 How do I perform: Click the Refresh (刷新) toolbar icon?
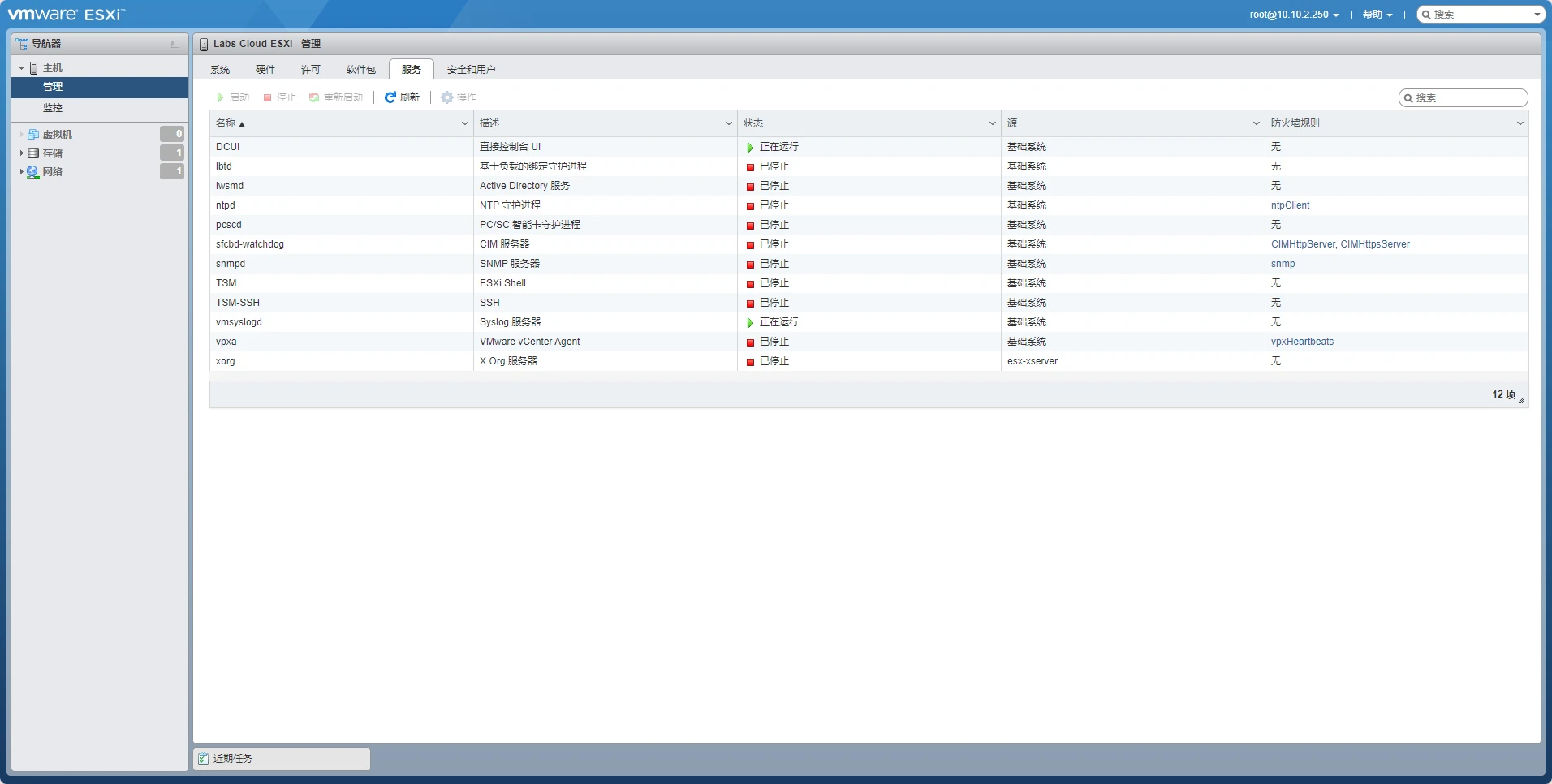(x=390, y=97)
